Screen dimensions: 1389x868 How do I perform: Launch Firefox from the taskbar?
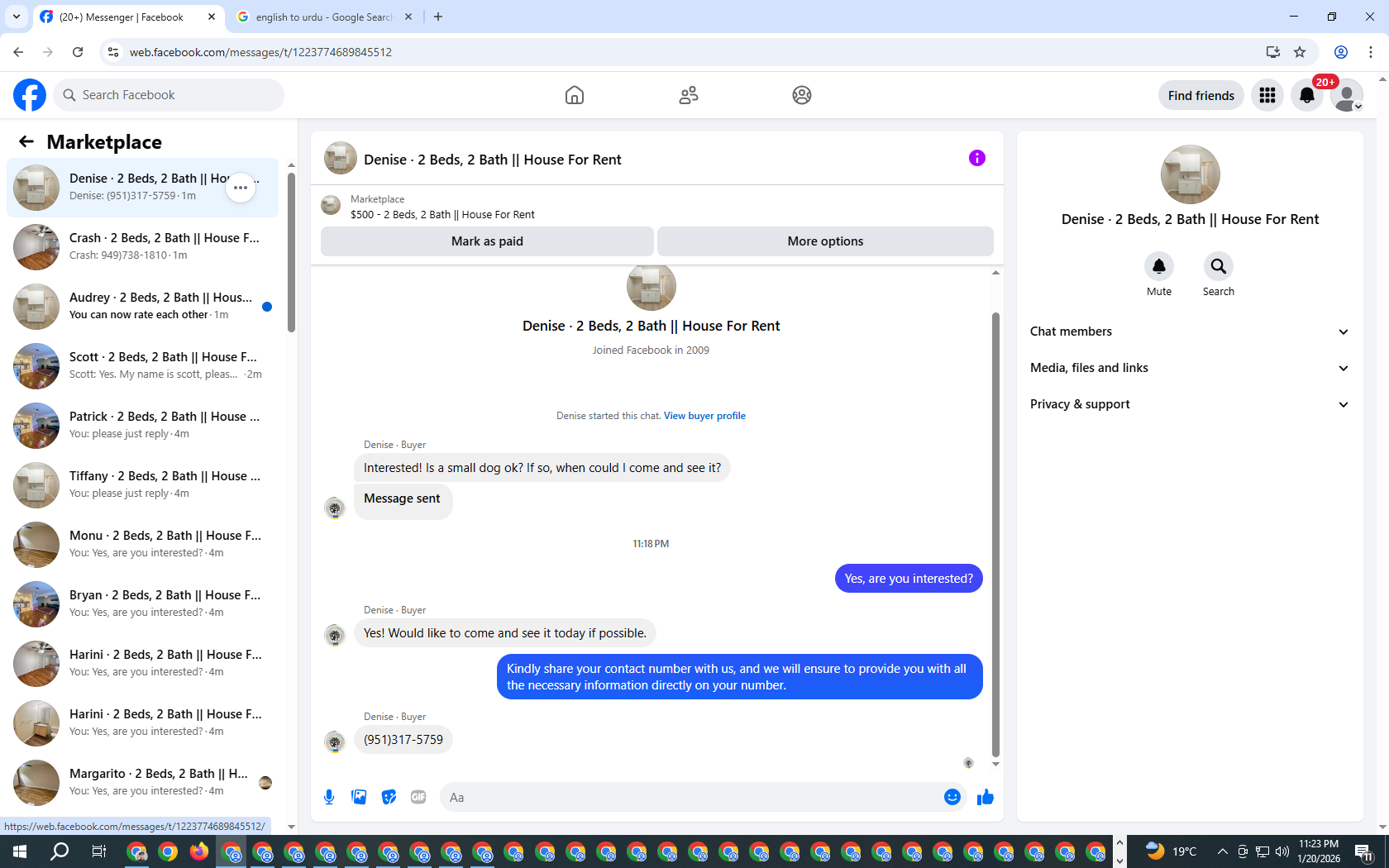coord(199,851)
